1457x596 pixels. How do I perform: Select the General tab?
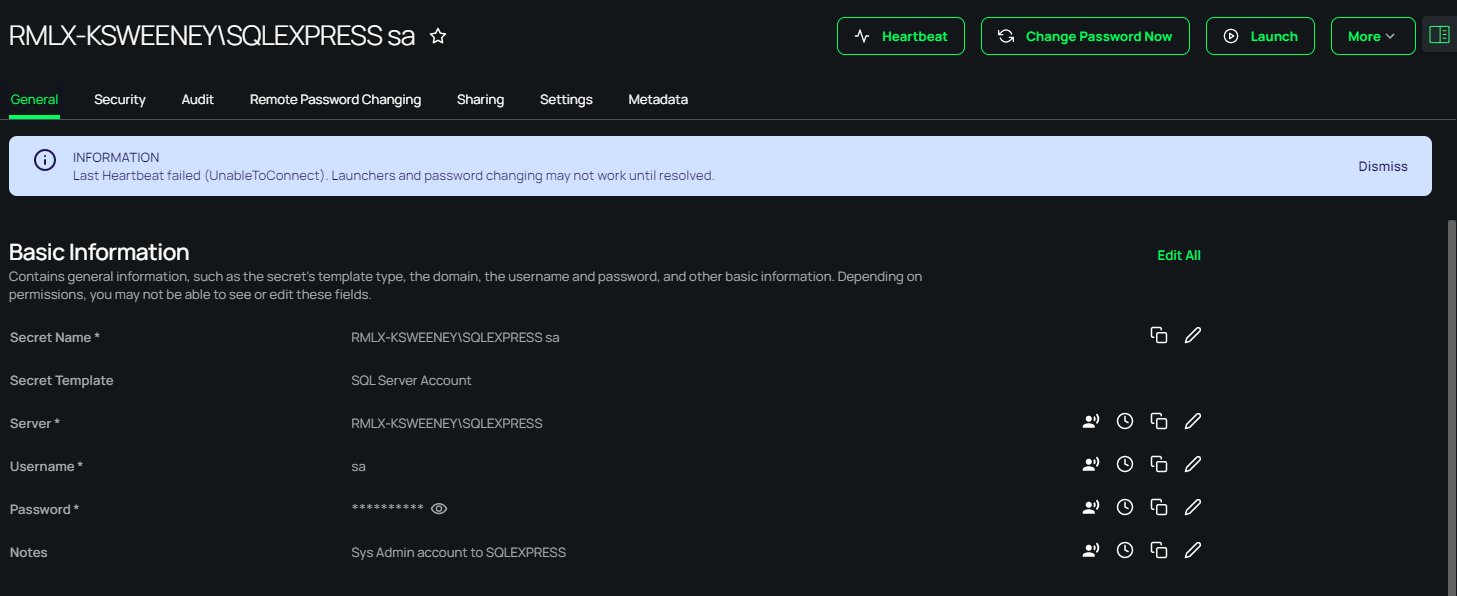tap(34, 100)
